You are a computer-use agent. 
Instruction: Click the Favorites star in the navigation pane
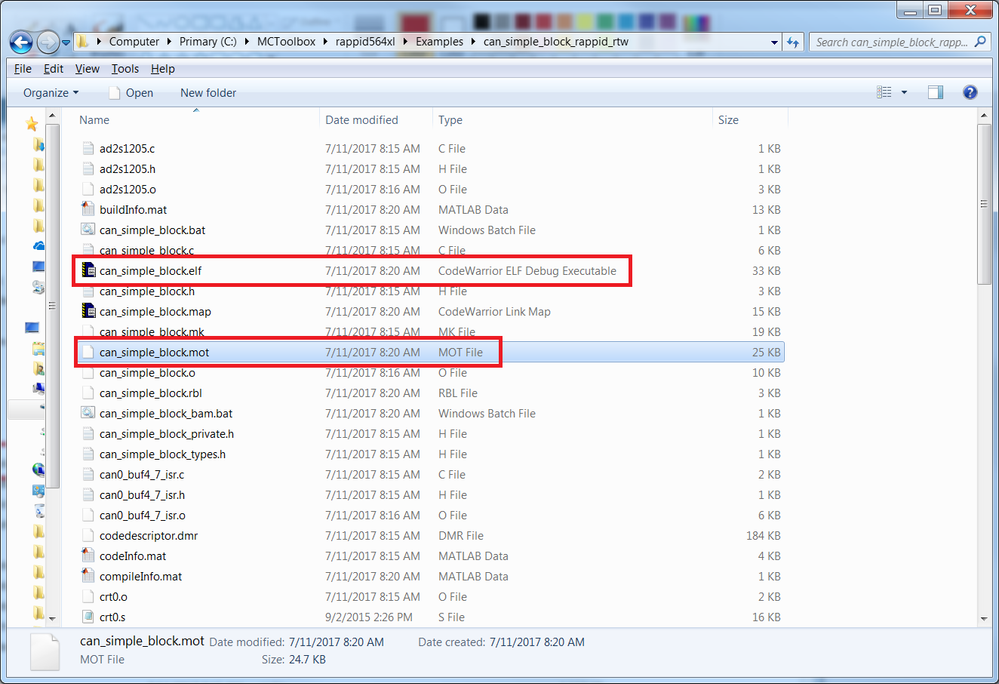[32, 124]
